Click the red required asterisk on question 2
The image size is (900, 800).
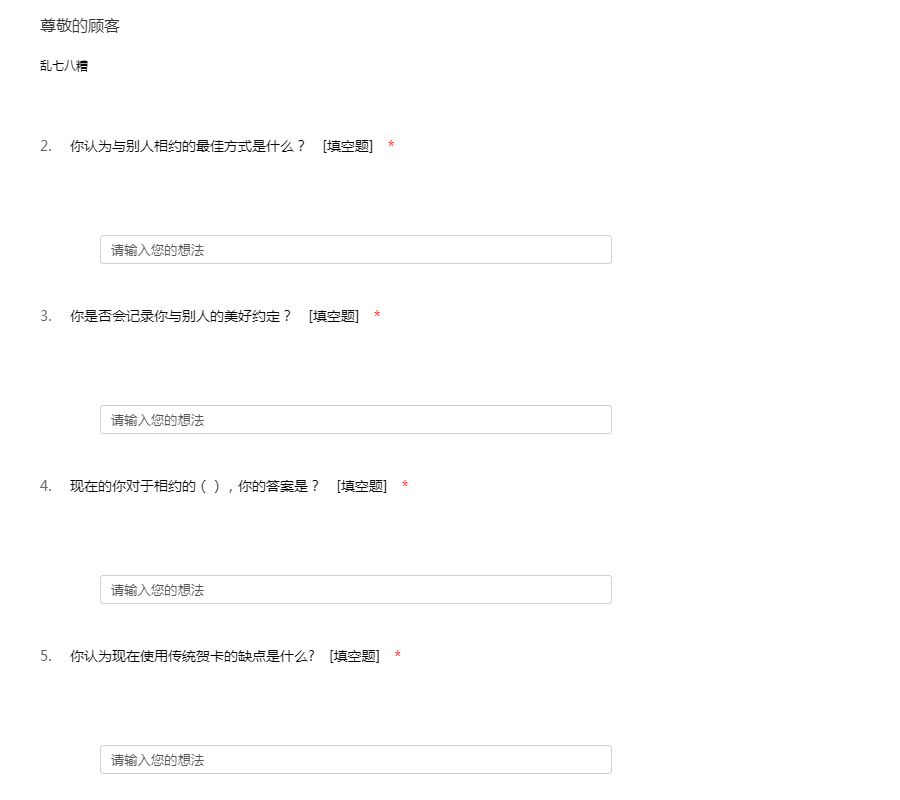[391, 146]
